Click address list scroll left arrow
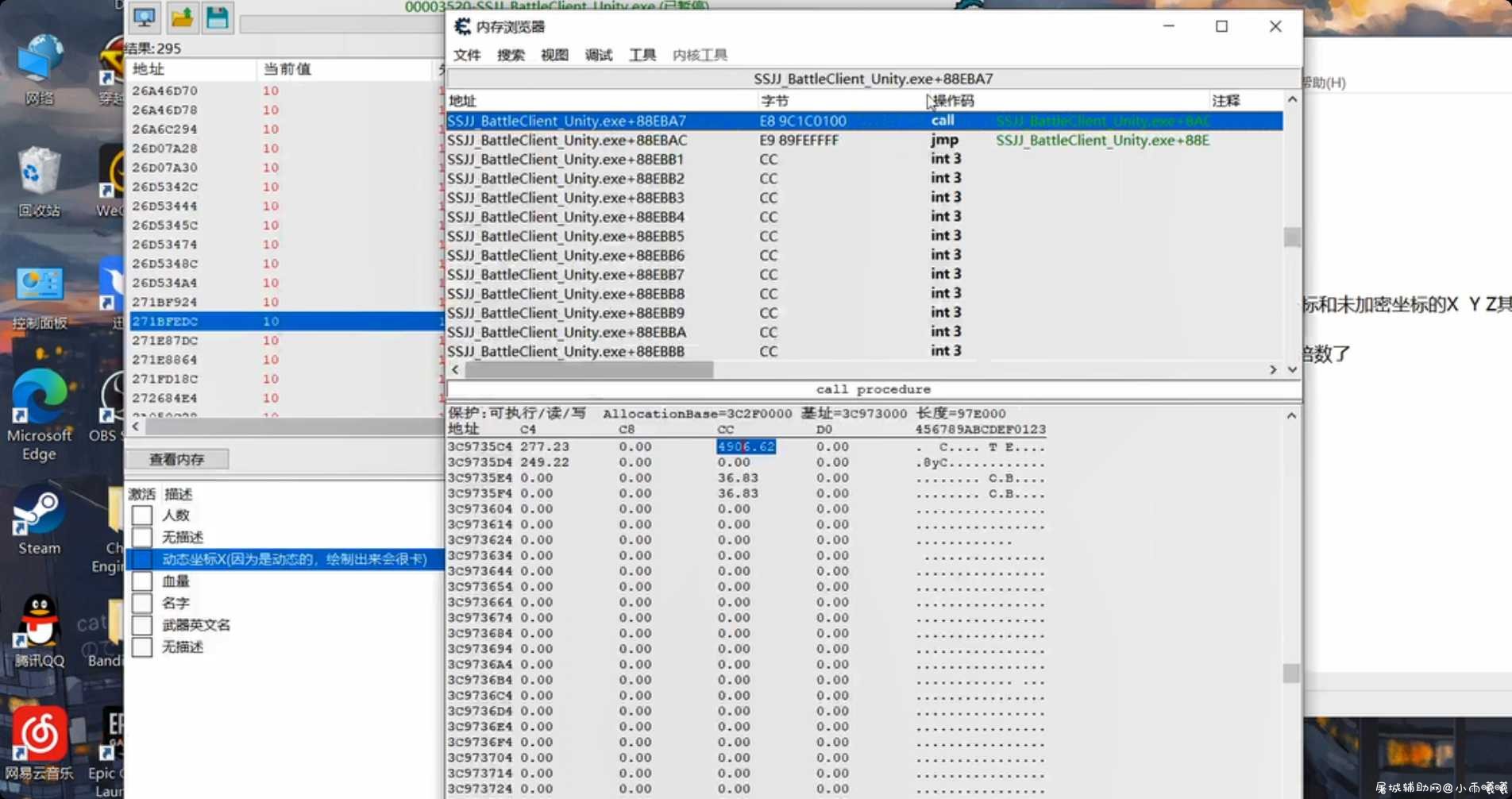Image resolution: width=1512 pixels, height=799 pixels. tap(136, 427)
